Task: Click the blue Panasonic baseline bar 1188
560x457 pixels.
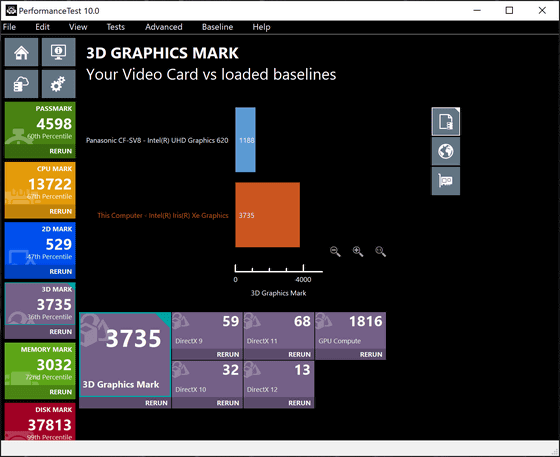Action: 245,140
